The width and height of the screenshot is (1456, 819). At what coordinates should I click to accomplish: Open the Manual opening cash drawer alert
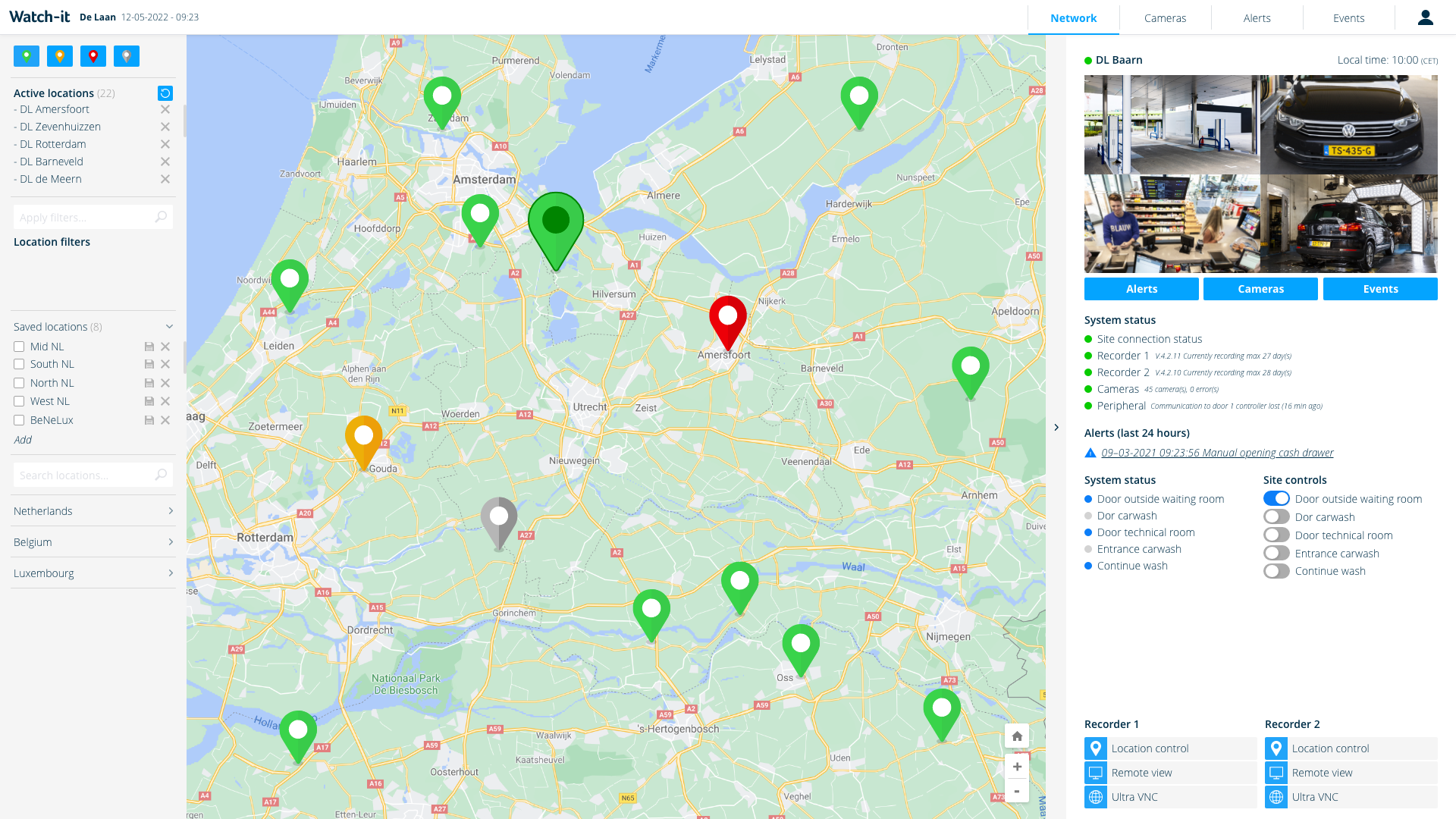click(x=1216, y=453)
